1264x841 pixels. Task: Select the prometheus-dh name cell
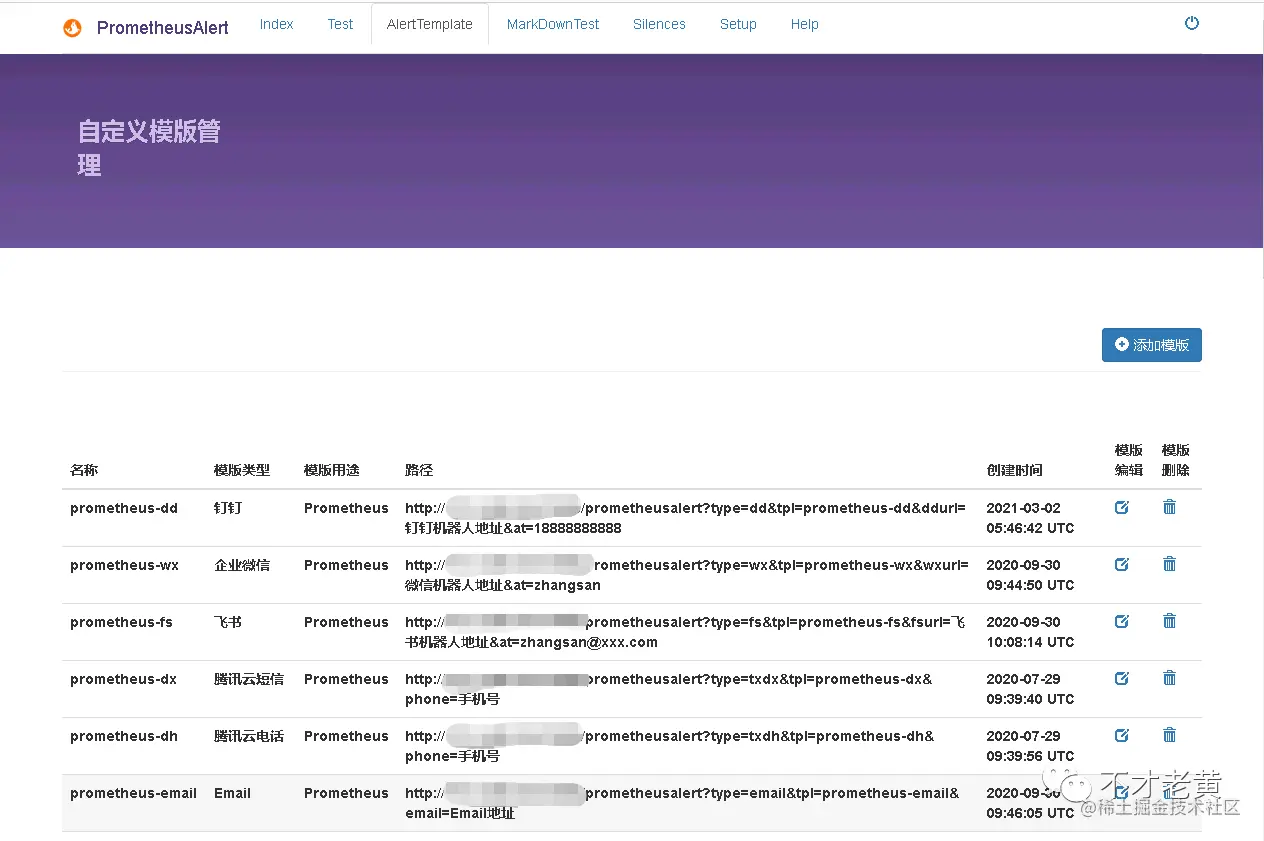[x=124, y=736]
